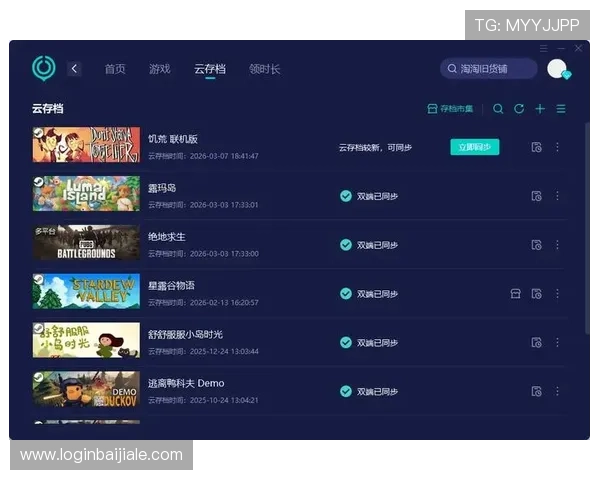Open more options for 星露谷物语
Screen dimensions: 600x480
[558, 294]
